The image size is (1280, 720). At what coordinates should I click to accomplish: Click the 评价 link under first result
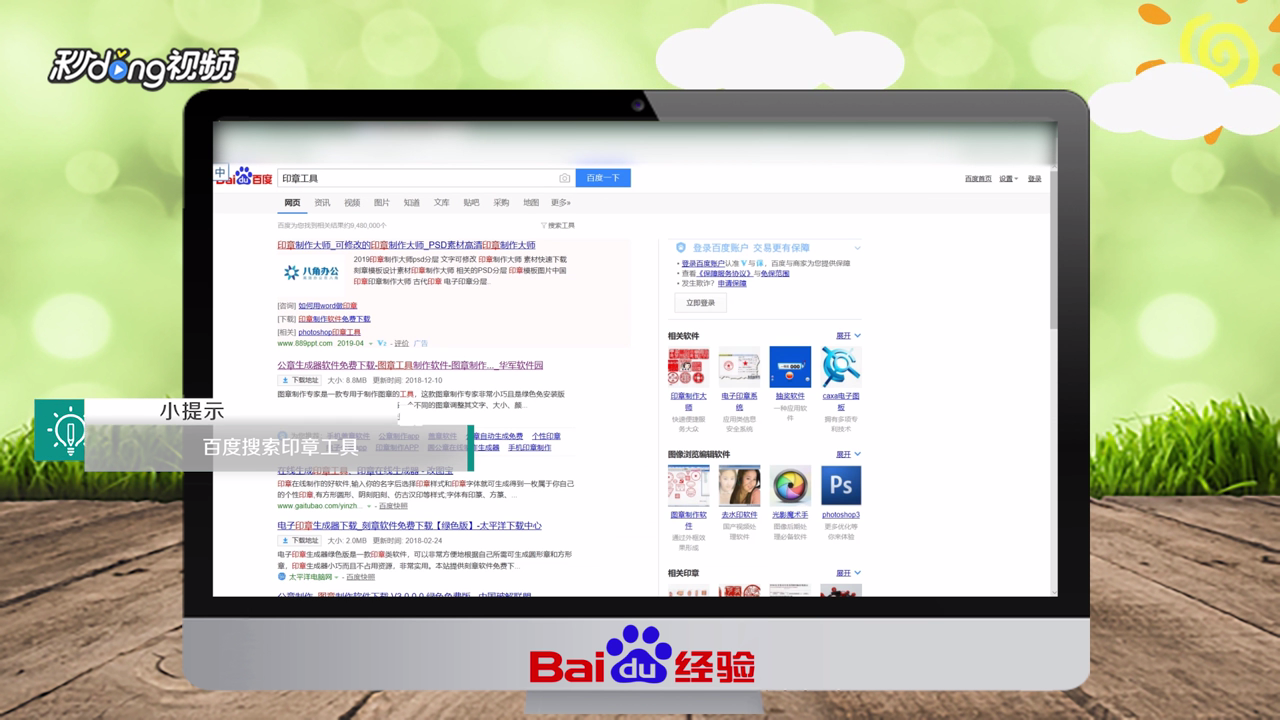[x=401, y=344]
